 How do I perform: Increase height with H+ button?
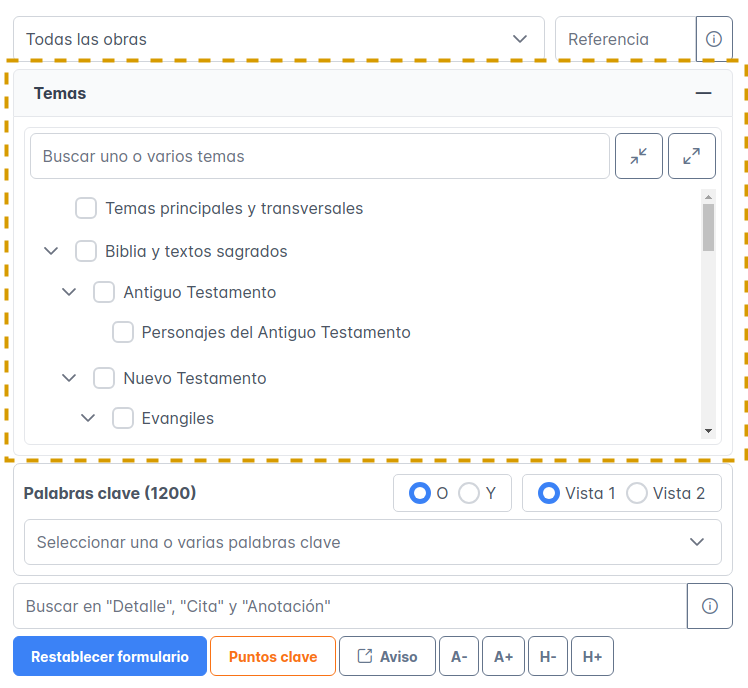click(x=592, y=656)
